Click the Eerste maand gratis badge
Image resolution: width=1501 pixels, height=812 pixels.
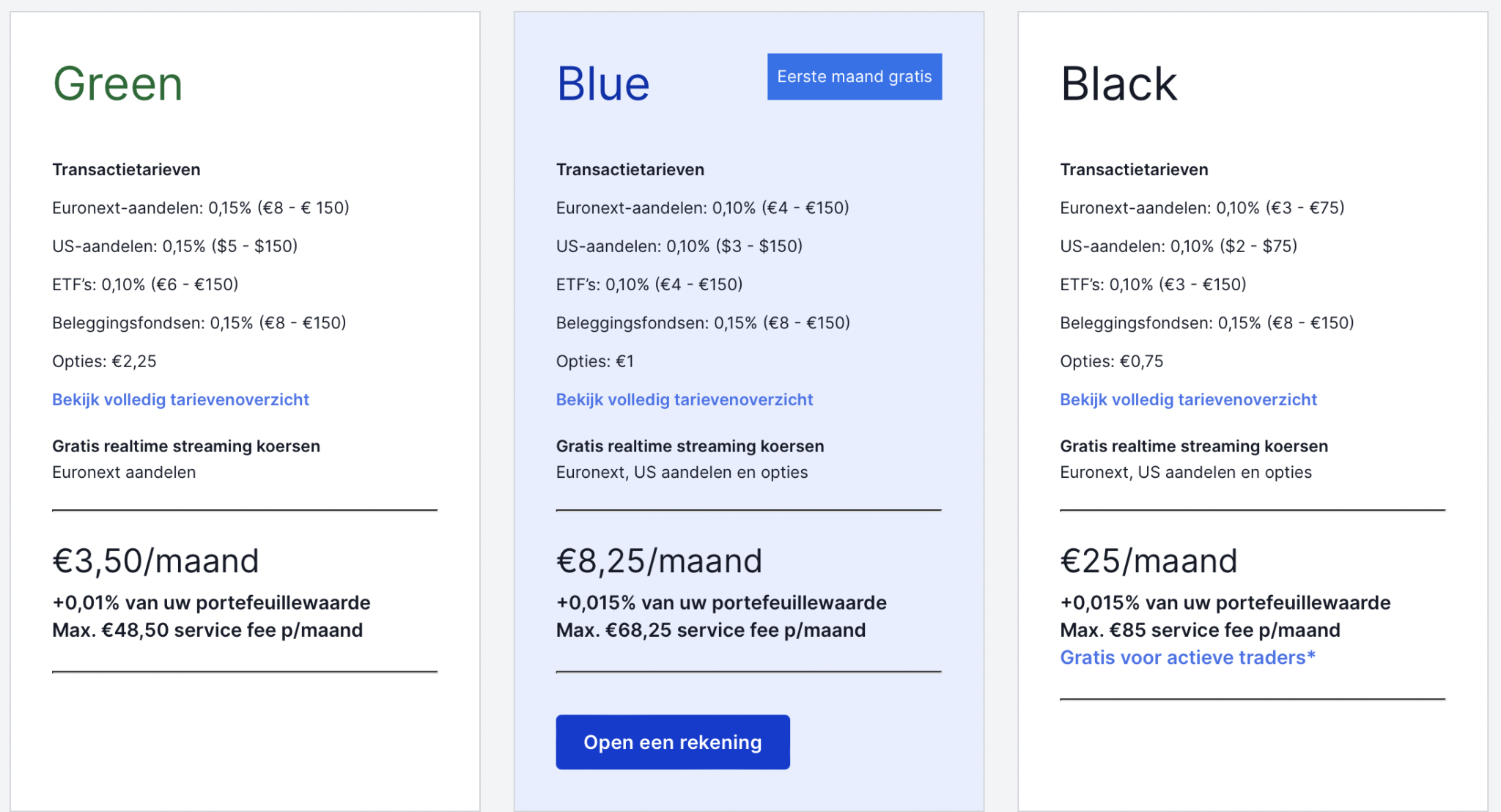click(x=854, y=76)
